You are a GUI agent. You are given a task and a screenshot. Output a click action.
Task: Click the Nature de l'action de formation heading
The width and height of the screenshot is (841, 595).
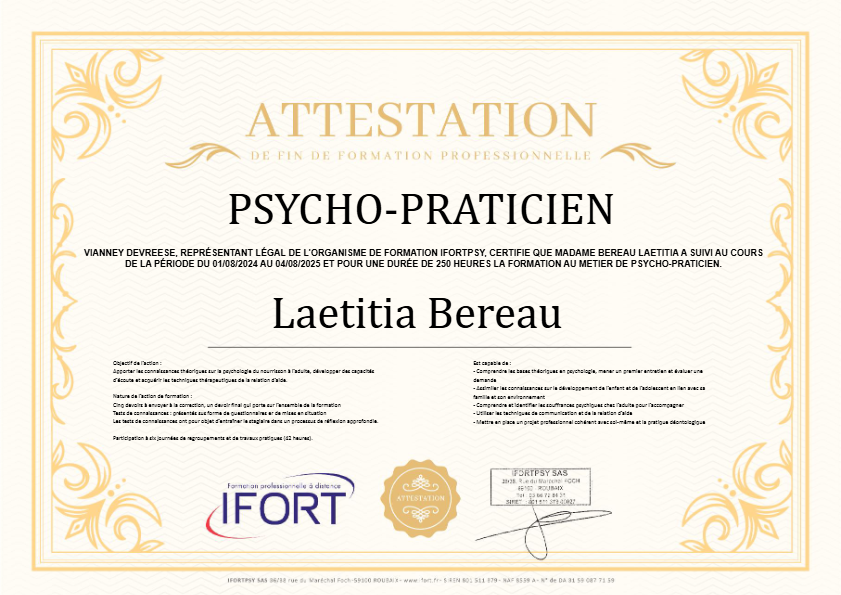153,397
